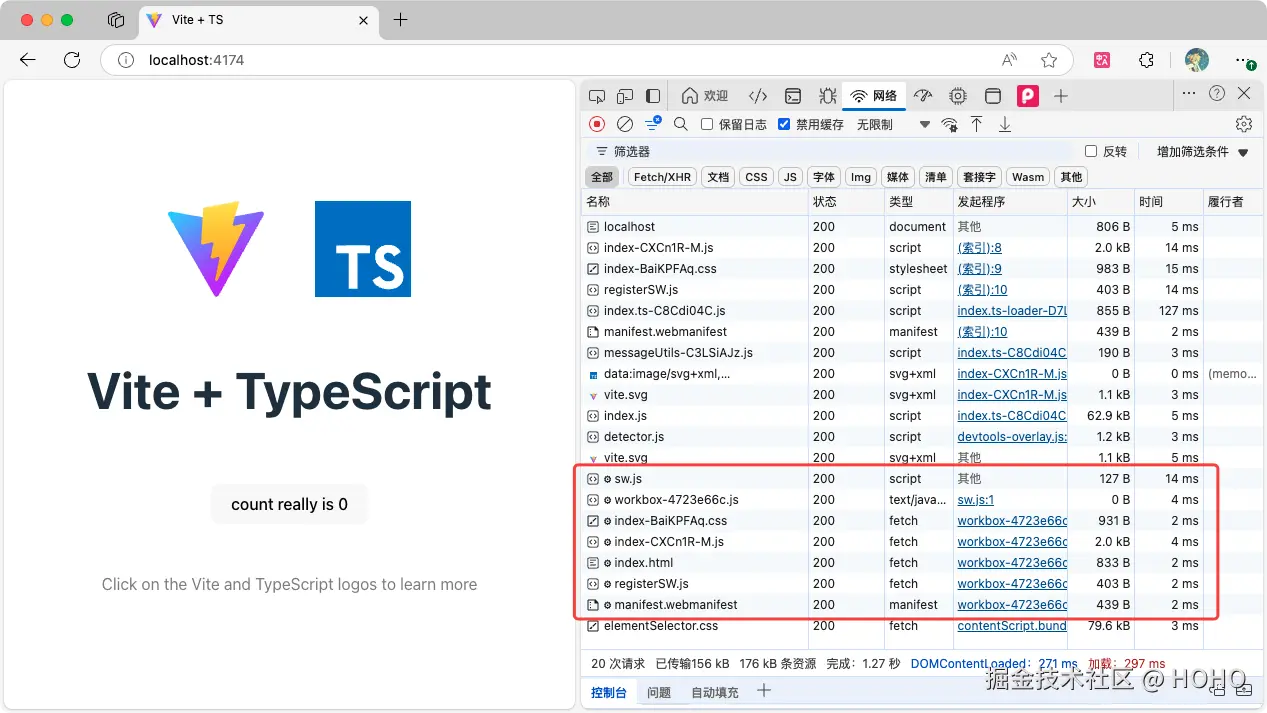The height and width of the screenshot is (713, 1267).
Task: Filter requests by Img
Action: coord(860,177)
